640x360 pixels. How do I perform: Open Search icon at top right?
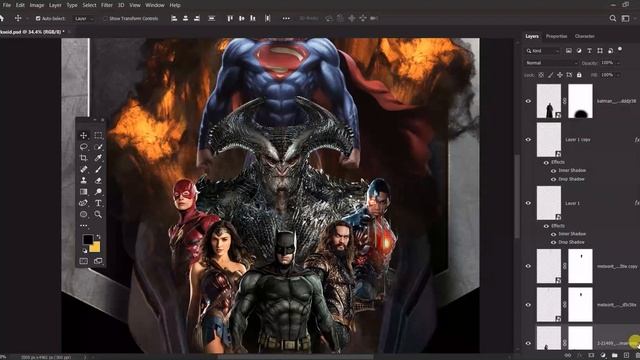[x=613, y=18]
